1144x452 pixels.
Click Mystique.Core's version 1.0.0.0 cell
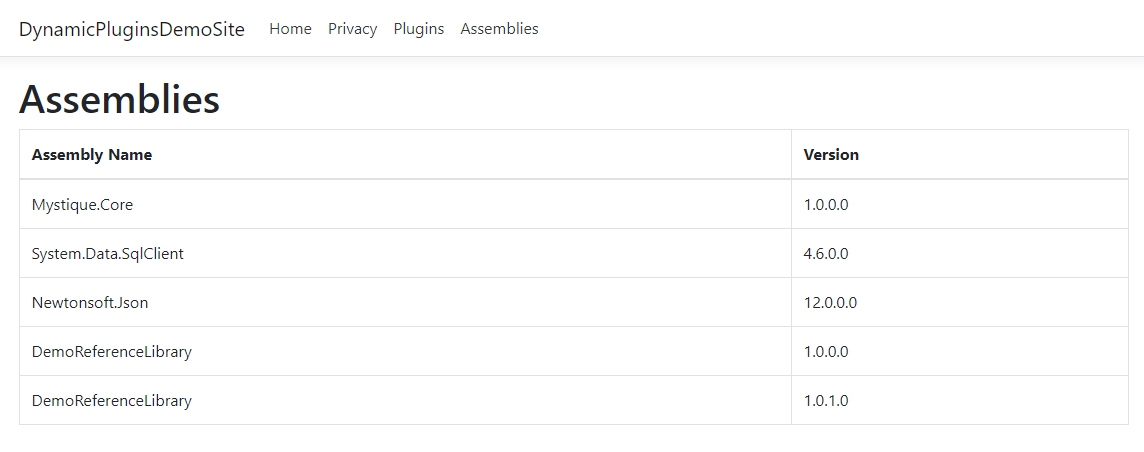pos(826,204)
